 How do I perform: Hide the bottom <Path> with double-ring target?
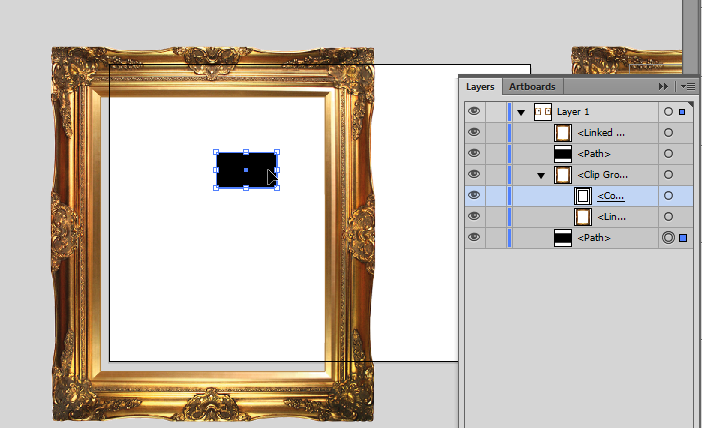click(x=474, y=238)
